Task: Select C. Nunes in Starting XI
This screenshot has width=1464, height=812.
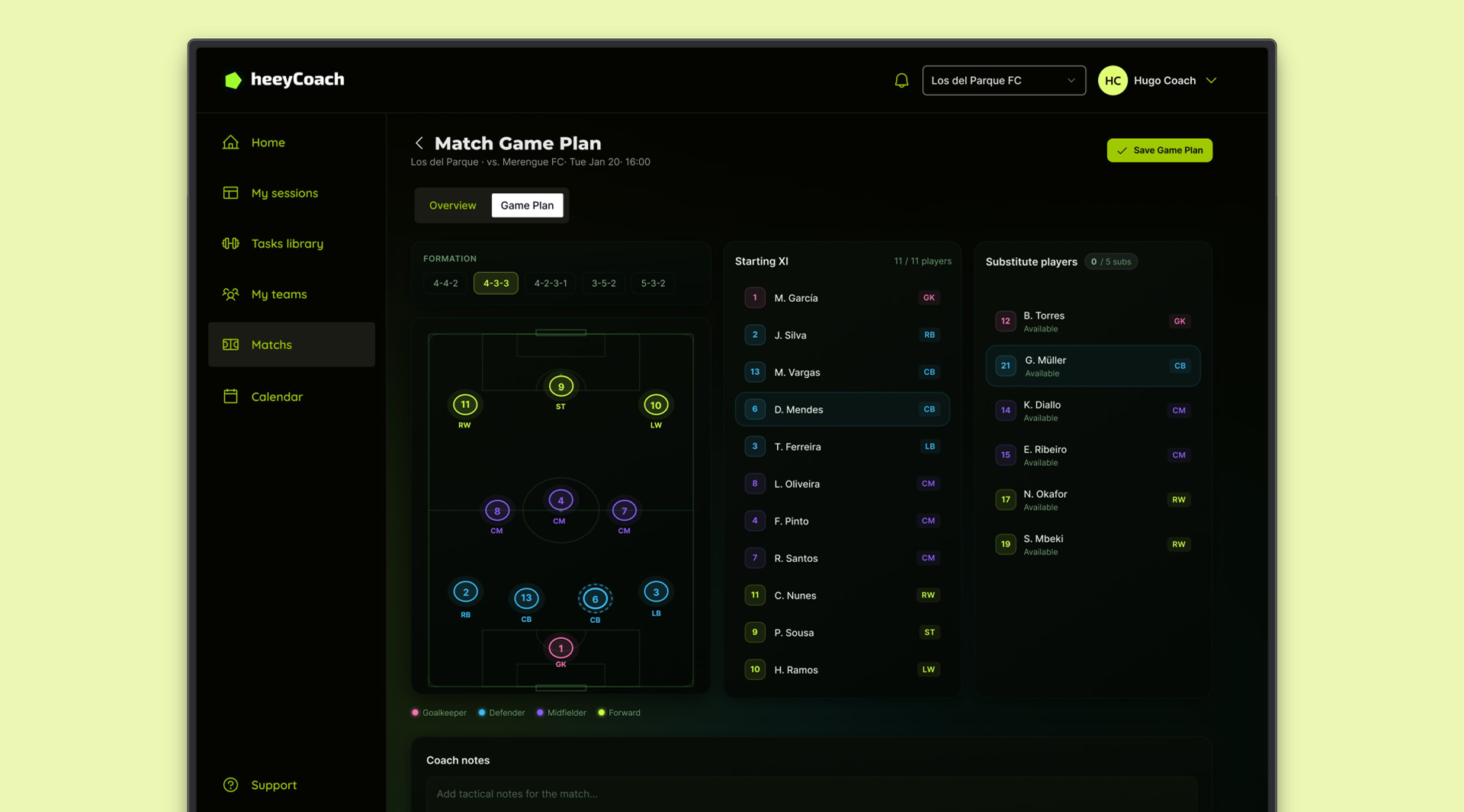Action: 842,595
